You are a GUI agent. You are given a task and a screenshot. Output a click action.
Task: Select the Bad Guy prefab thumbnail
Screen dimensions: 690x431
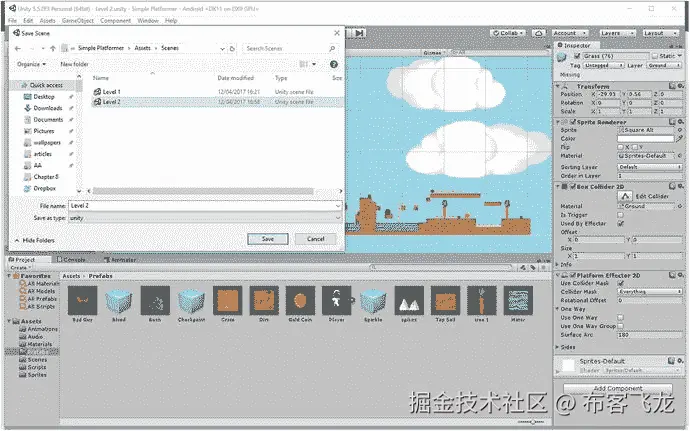(x=82, y=300)
